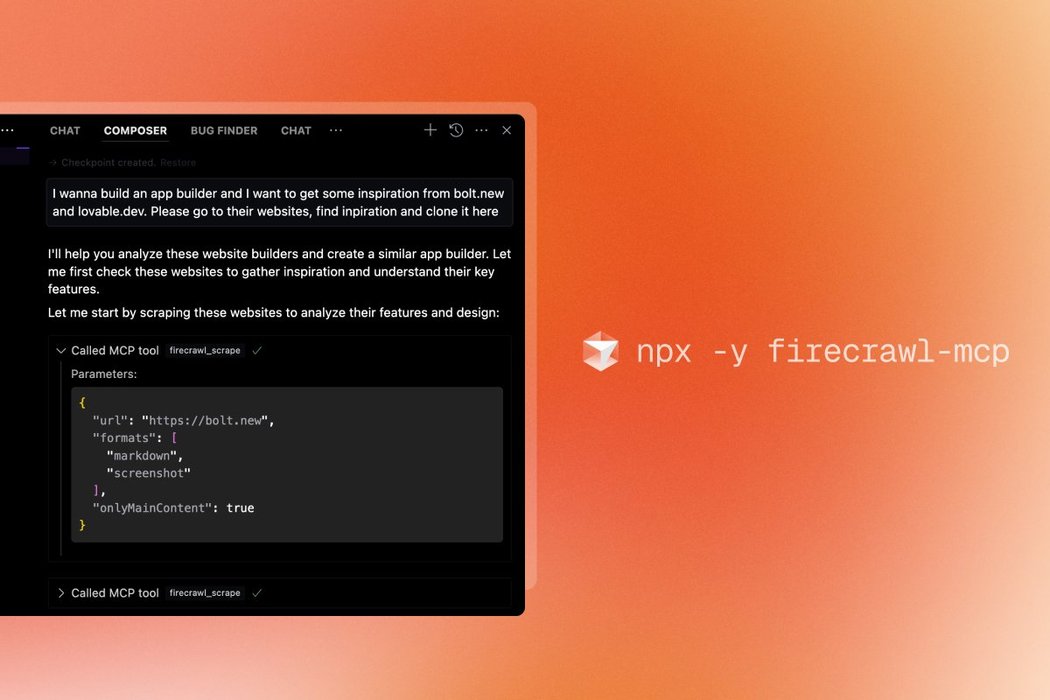The height and width of the screenshot is (700, 1050).
Task: Click the "Parameters:" label
Action: pos(104,374)
